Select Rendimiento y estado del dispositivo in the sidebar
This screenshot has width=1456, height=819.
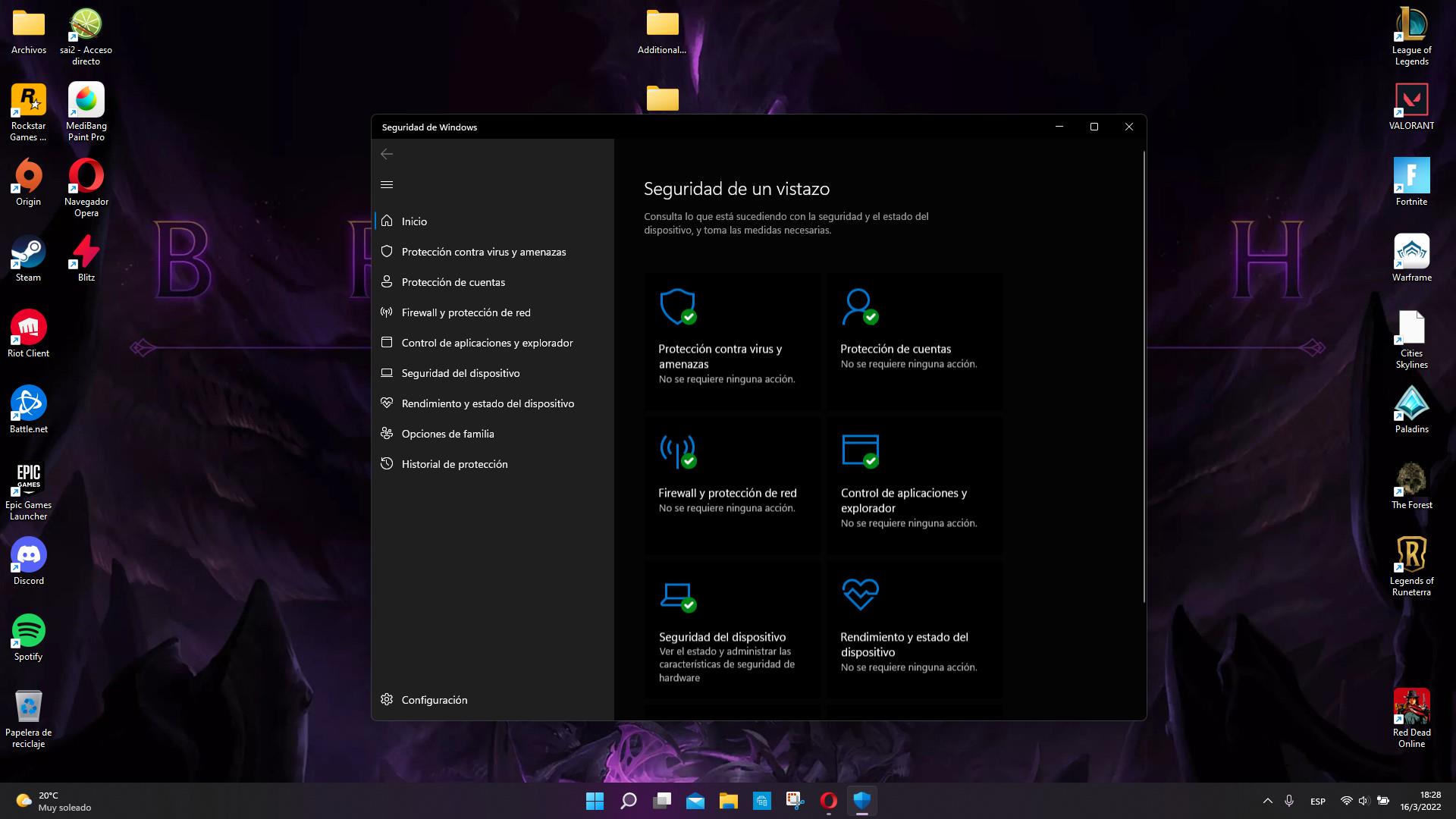tap(488, 403)
